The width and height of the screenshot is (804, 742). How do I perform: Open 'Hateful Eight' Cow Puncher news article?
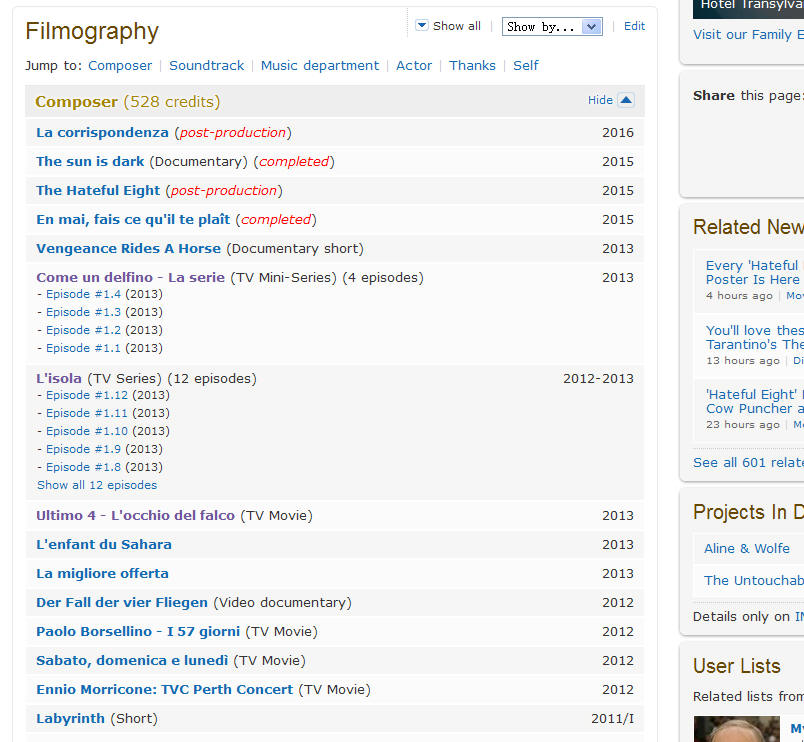pyautogui.click(x=754, y=402)
